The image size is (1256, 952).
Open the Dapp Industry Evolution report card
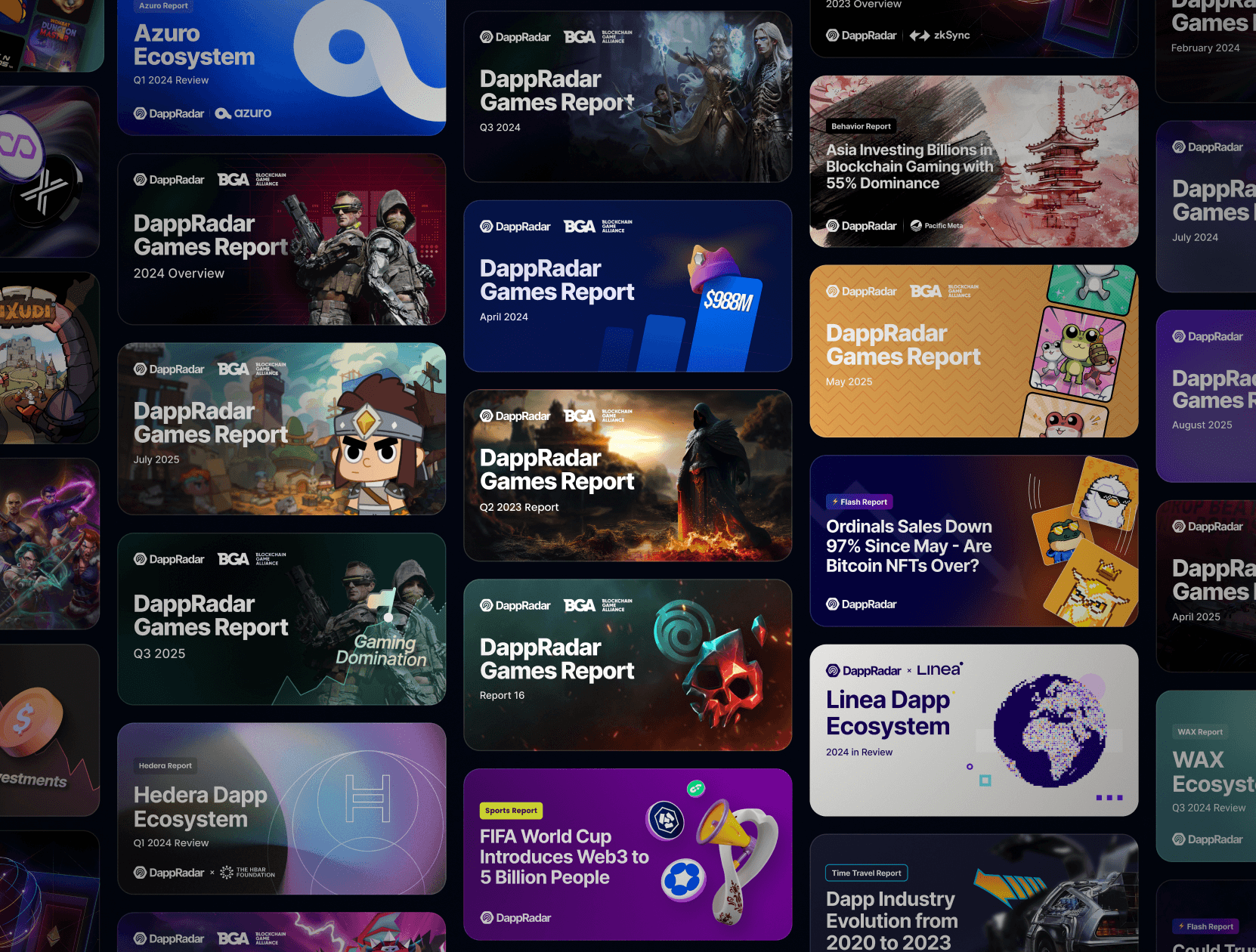coord(973,893)
